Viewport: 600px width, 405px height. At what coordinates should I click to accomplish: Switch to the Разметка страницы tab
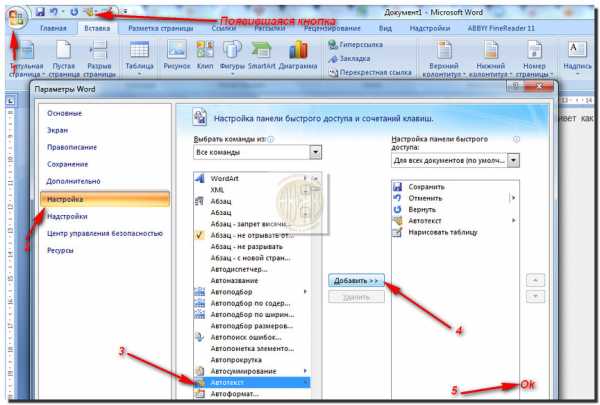[160, 28]
